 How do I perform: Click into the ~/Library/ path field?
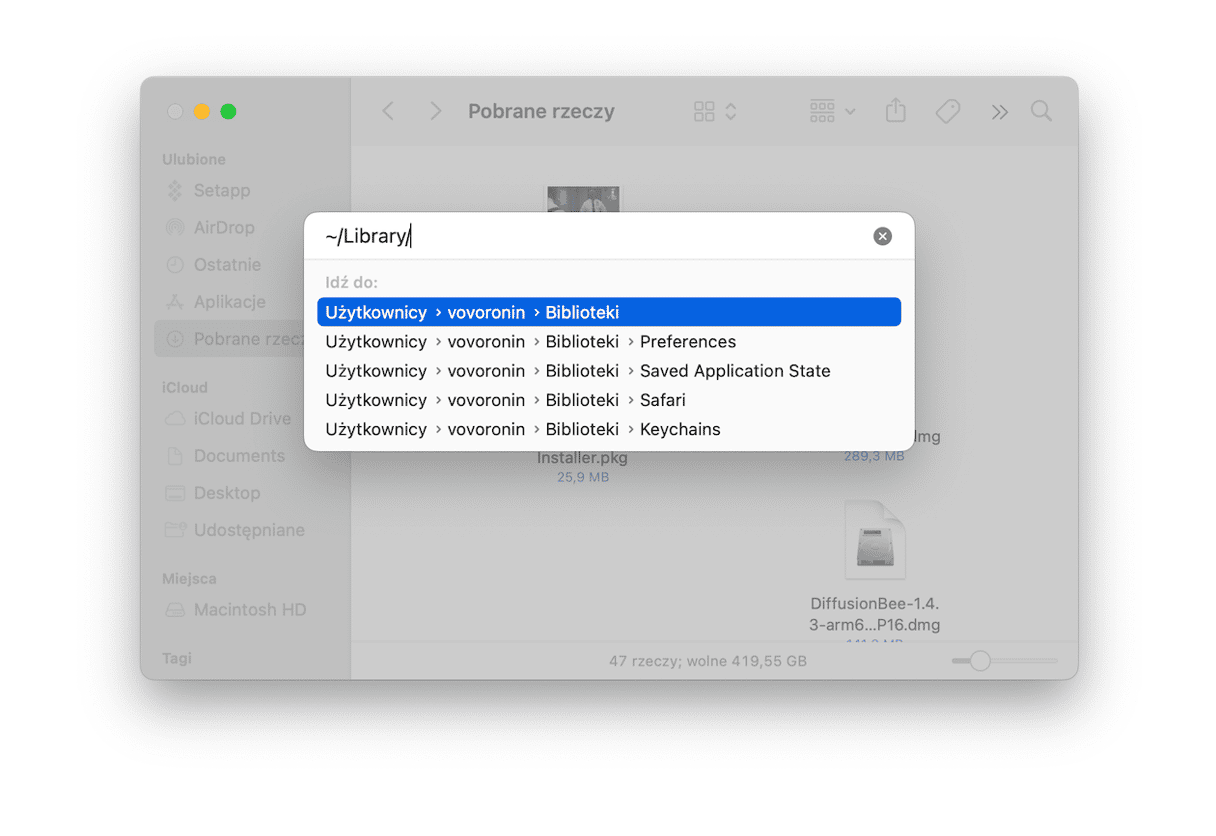pyautogui.click(x=590, y=236)
